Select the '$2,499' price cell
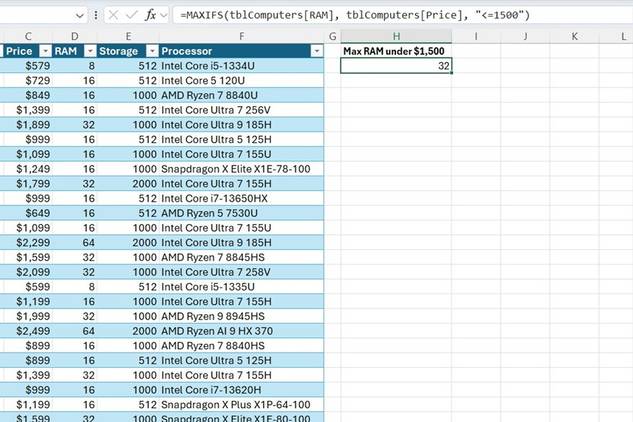633x422 pixels. 27,331
